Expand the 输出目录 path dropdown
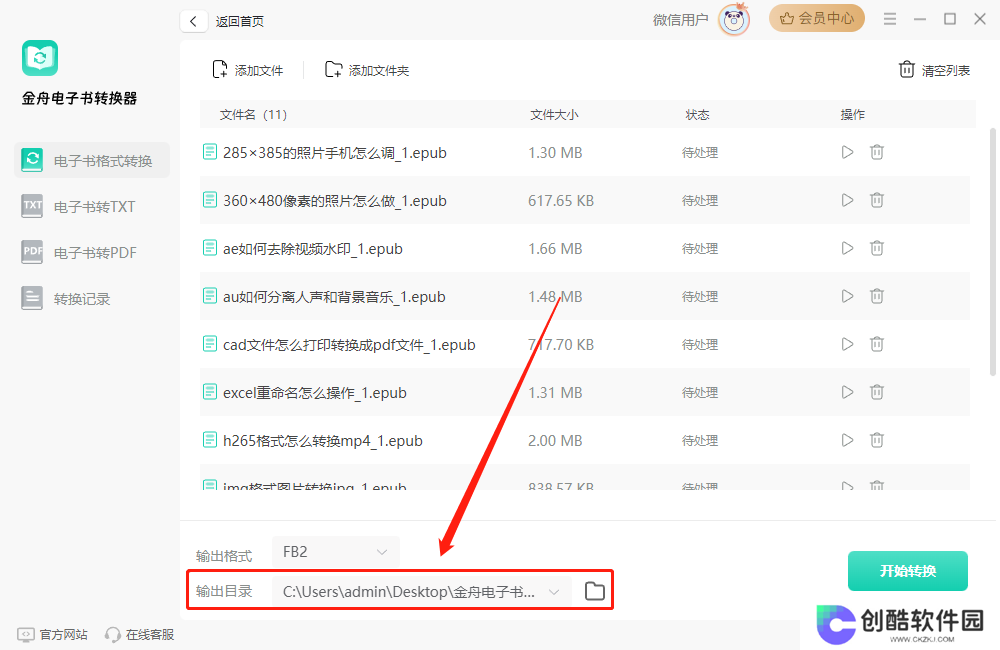 click(x=554, y=592)
